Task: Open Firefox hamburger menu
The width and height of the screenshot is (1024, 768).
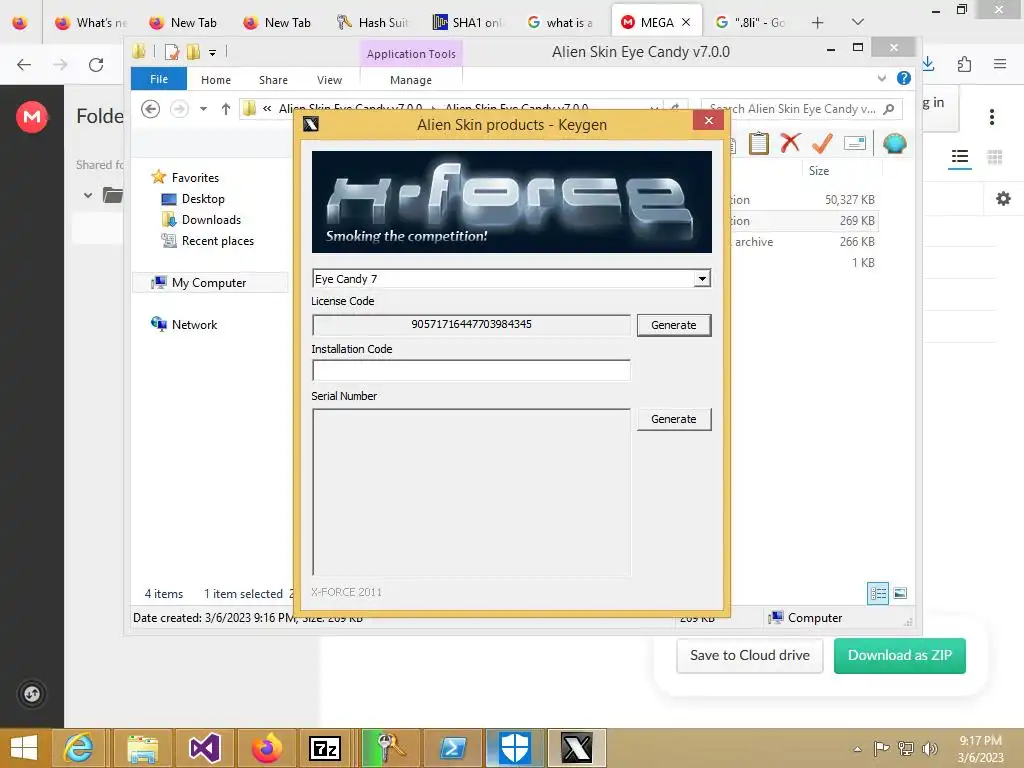Action: pyautogui.click(x=999, y=64)
